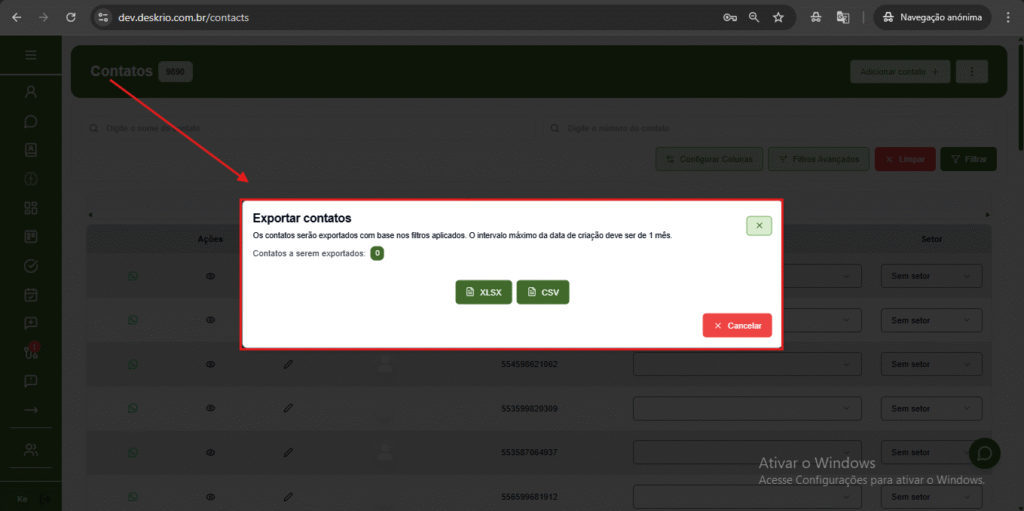Screen dimensions: 1024x511
Task: Open the three-dot options menu near Adicionar contato
Action: pos(971,71)
